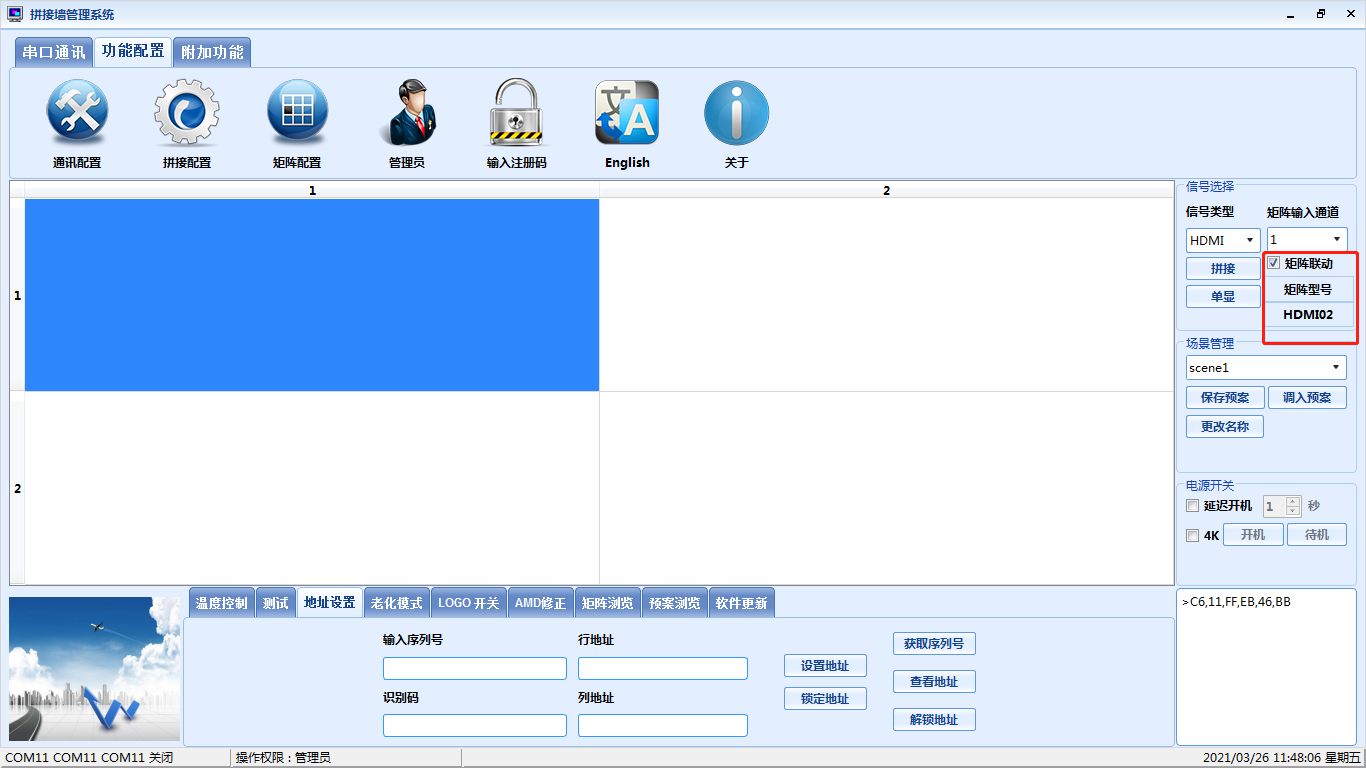Click the 管理员 administrator icon
Screen dimensions: 1366x768
pyautogui.click(x=406, y=112)
